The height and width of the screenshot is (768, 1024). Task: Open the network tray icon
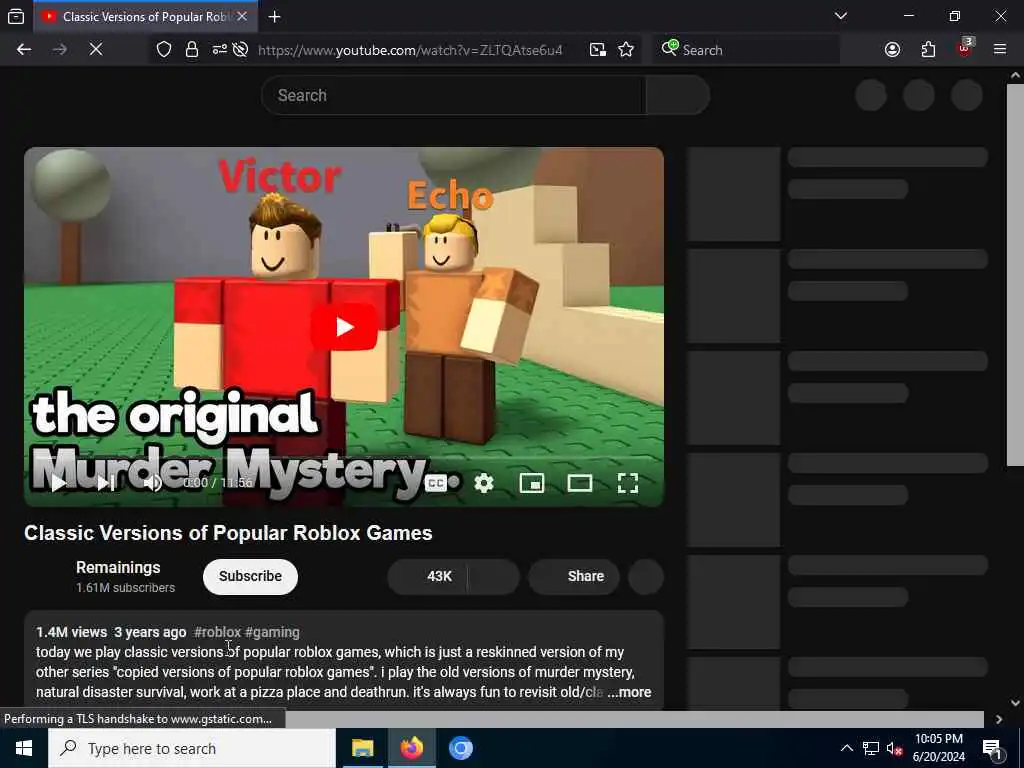(871, 748)
